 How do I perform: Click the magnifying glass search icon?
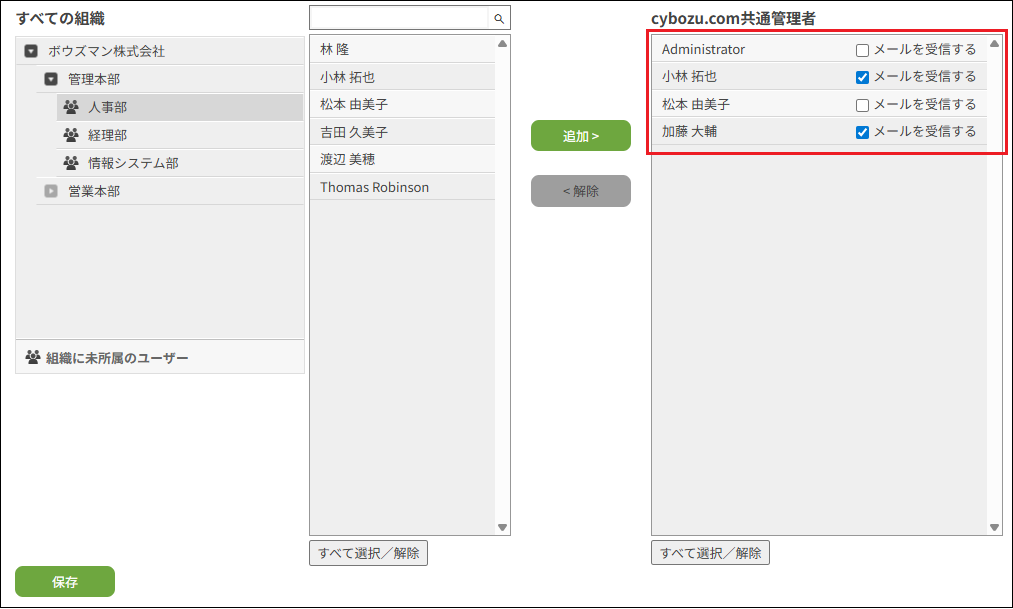coord(499,18)
